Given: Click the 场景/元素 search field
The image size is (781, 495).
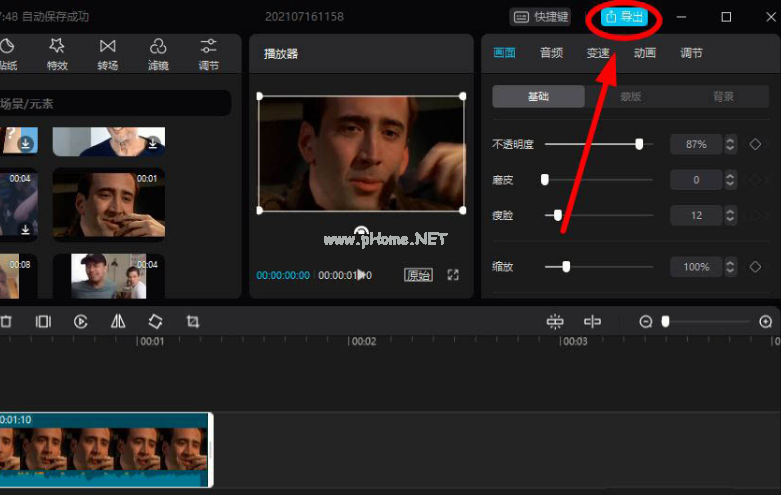Looking at the screenshot, I should coord(115,104).
